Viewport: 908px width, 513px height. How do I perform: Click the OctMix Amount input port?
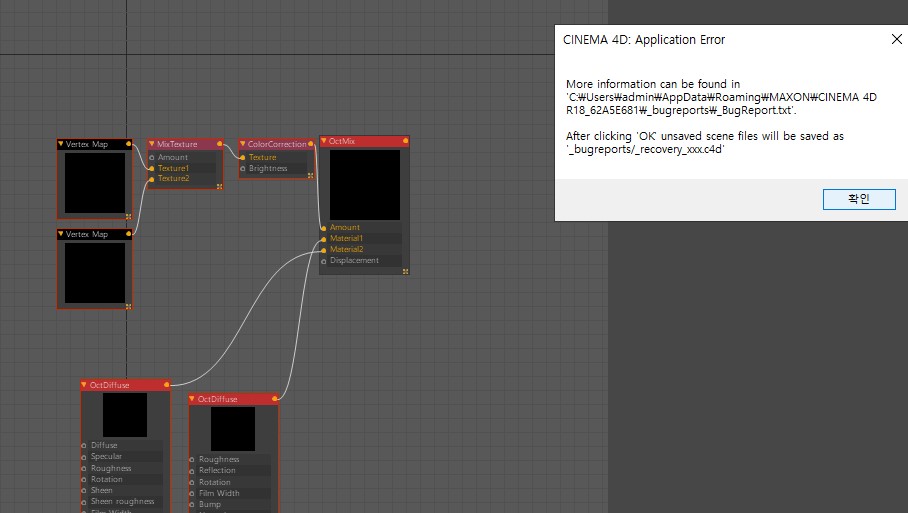[324, 228]
